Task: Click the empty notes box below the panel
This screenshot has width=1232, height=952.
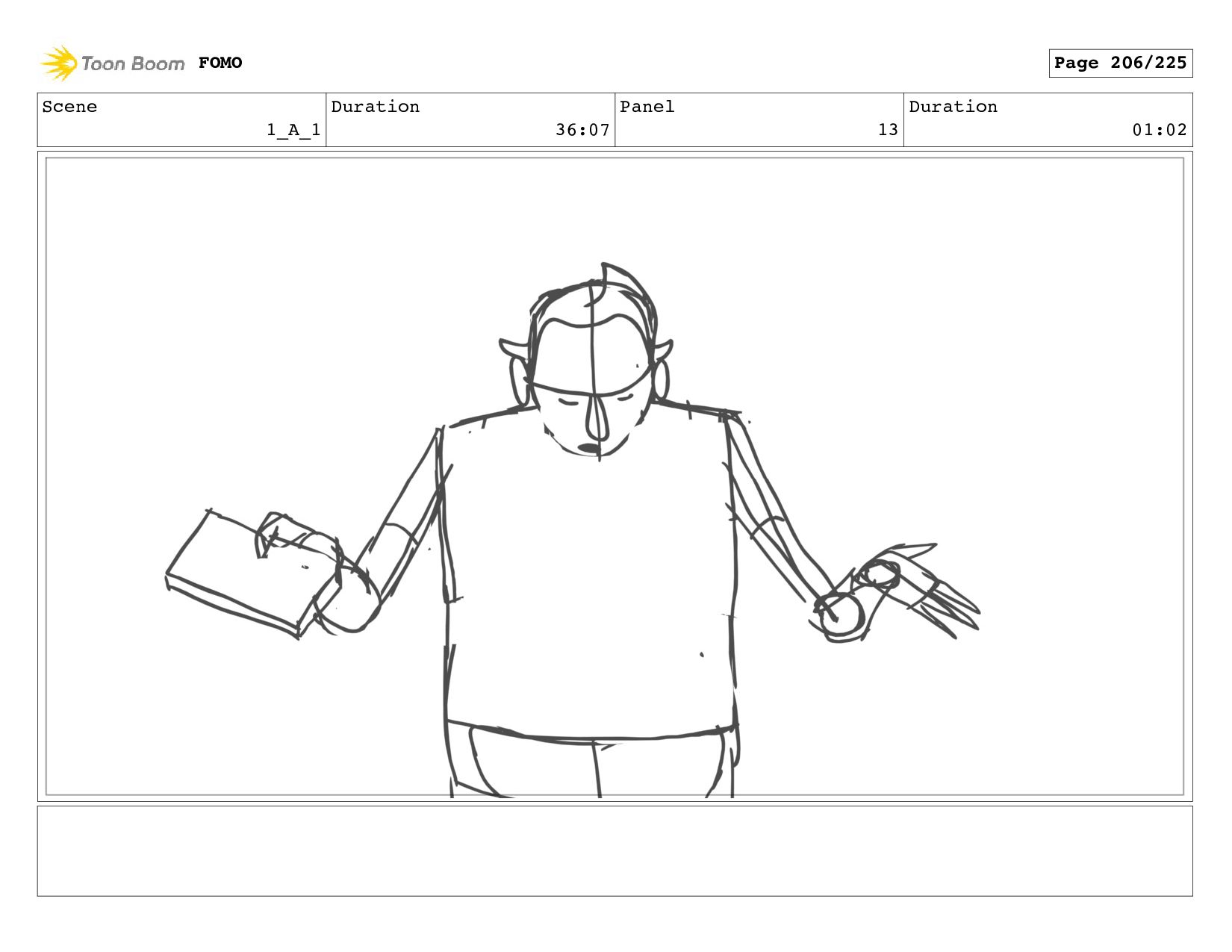Action: coord(615,850)
